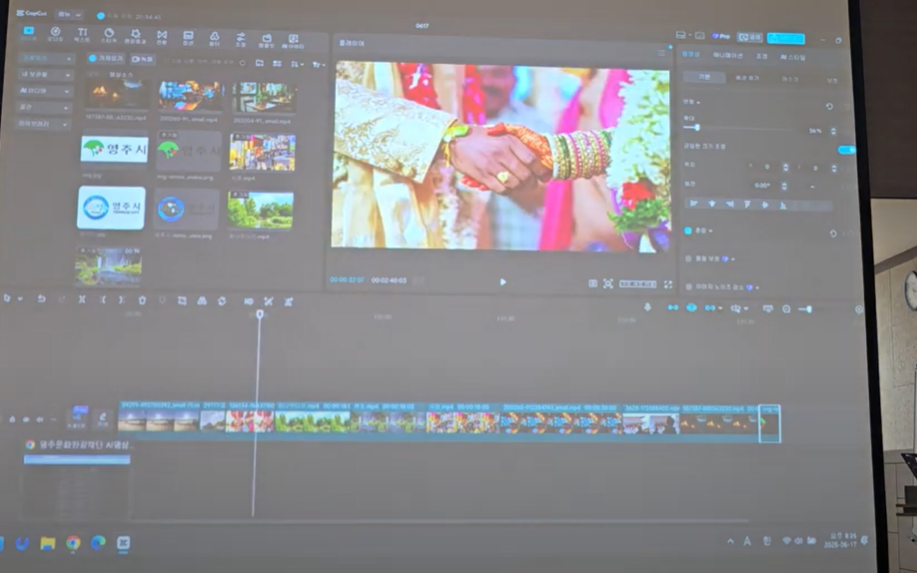Click the new folder icon in media panel
917x573 pixels.
click(x=260, y=63)
